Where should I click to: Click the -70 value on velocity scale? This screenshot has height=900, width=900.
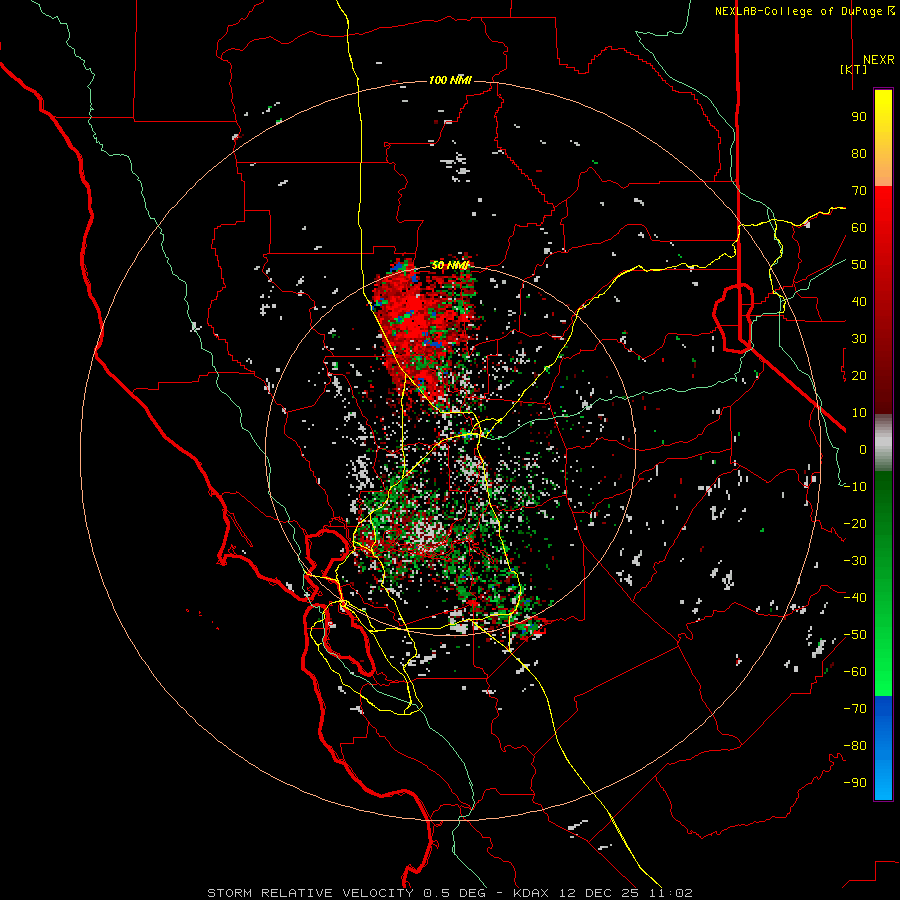[x=855, y=709]
